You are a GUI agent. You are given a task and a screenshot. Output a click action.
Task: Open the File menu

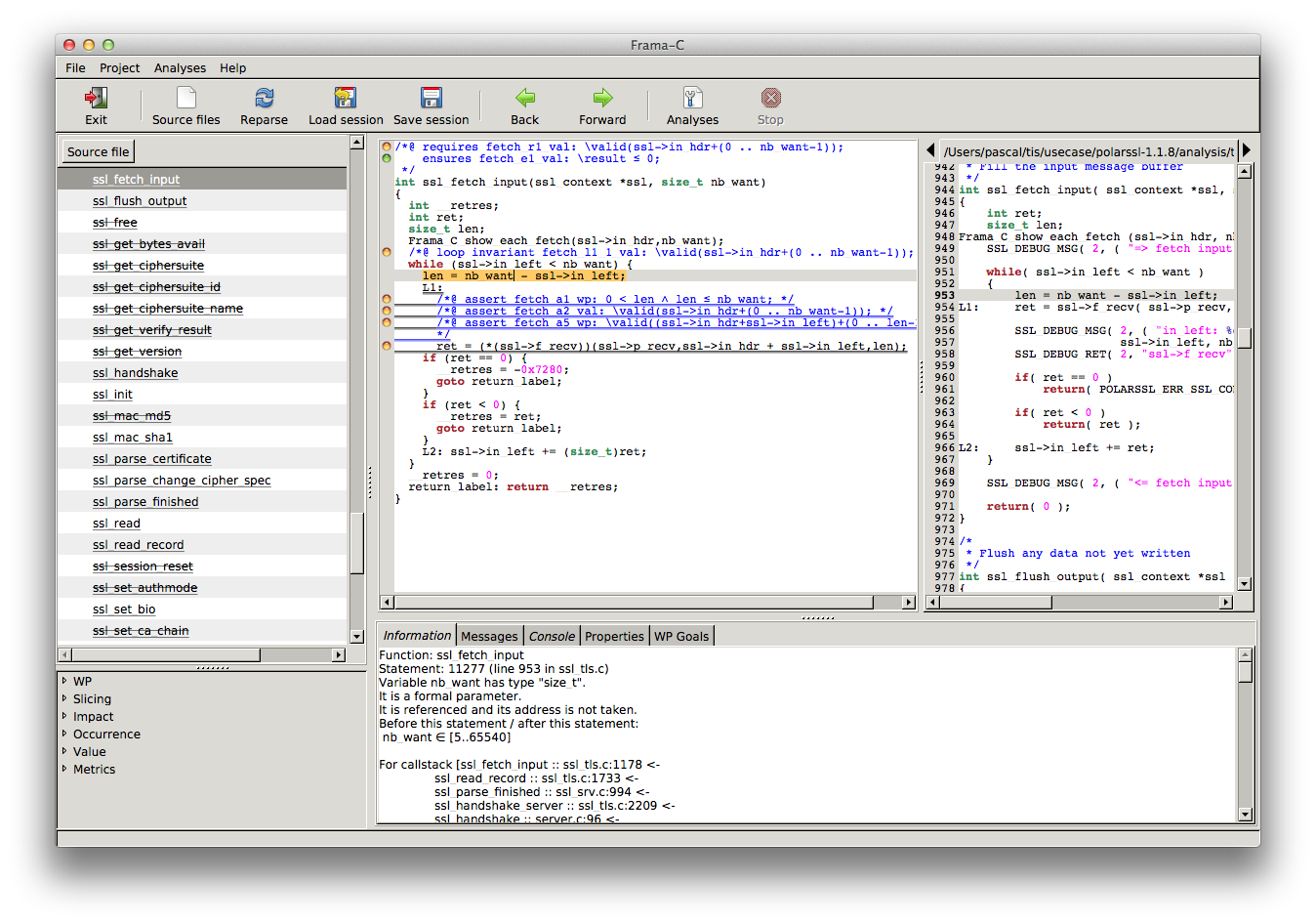click(75, 68)
